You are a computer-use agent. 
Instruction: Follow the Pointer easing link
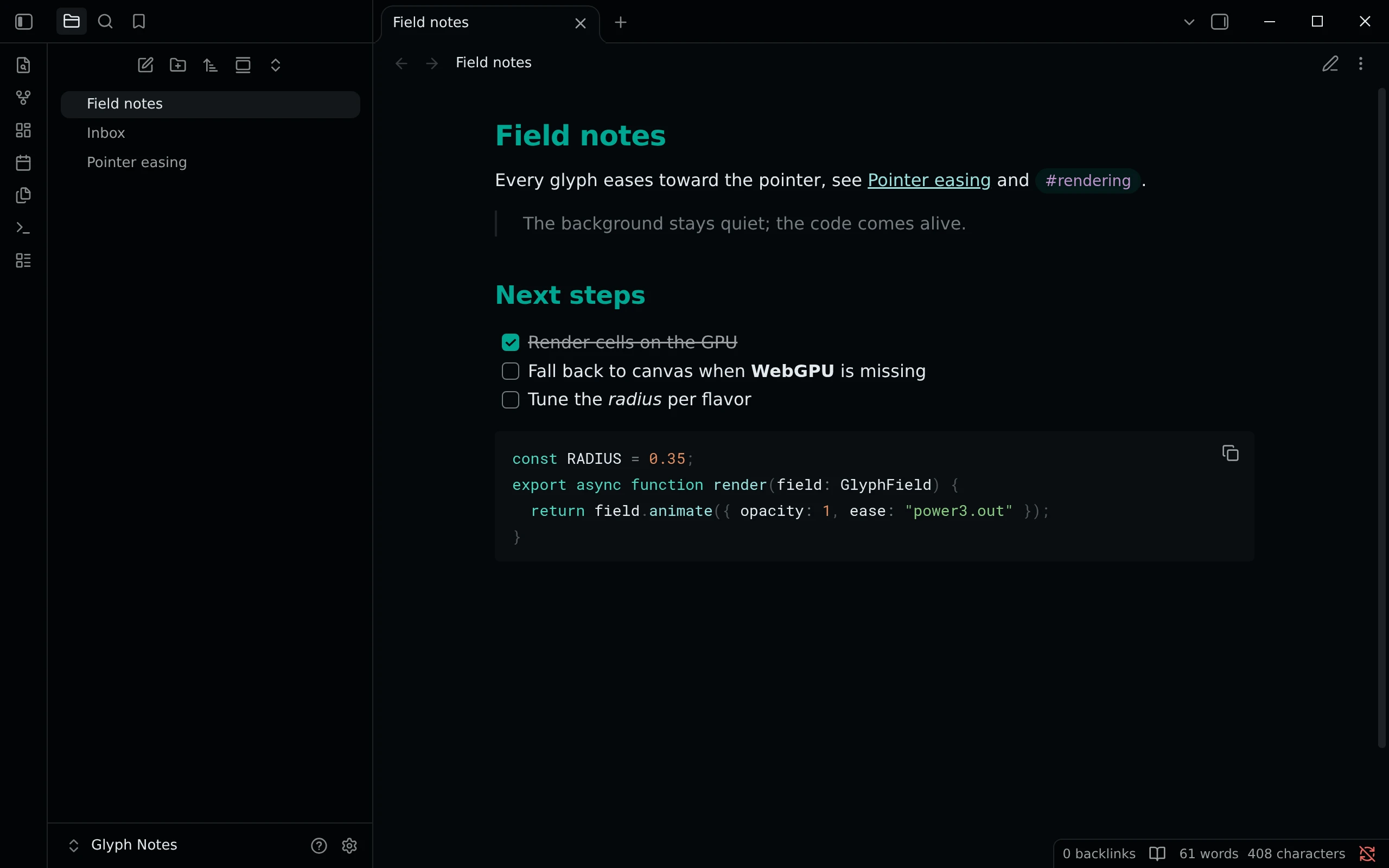[x=929, y=180]
